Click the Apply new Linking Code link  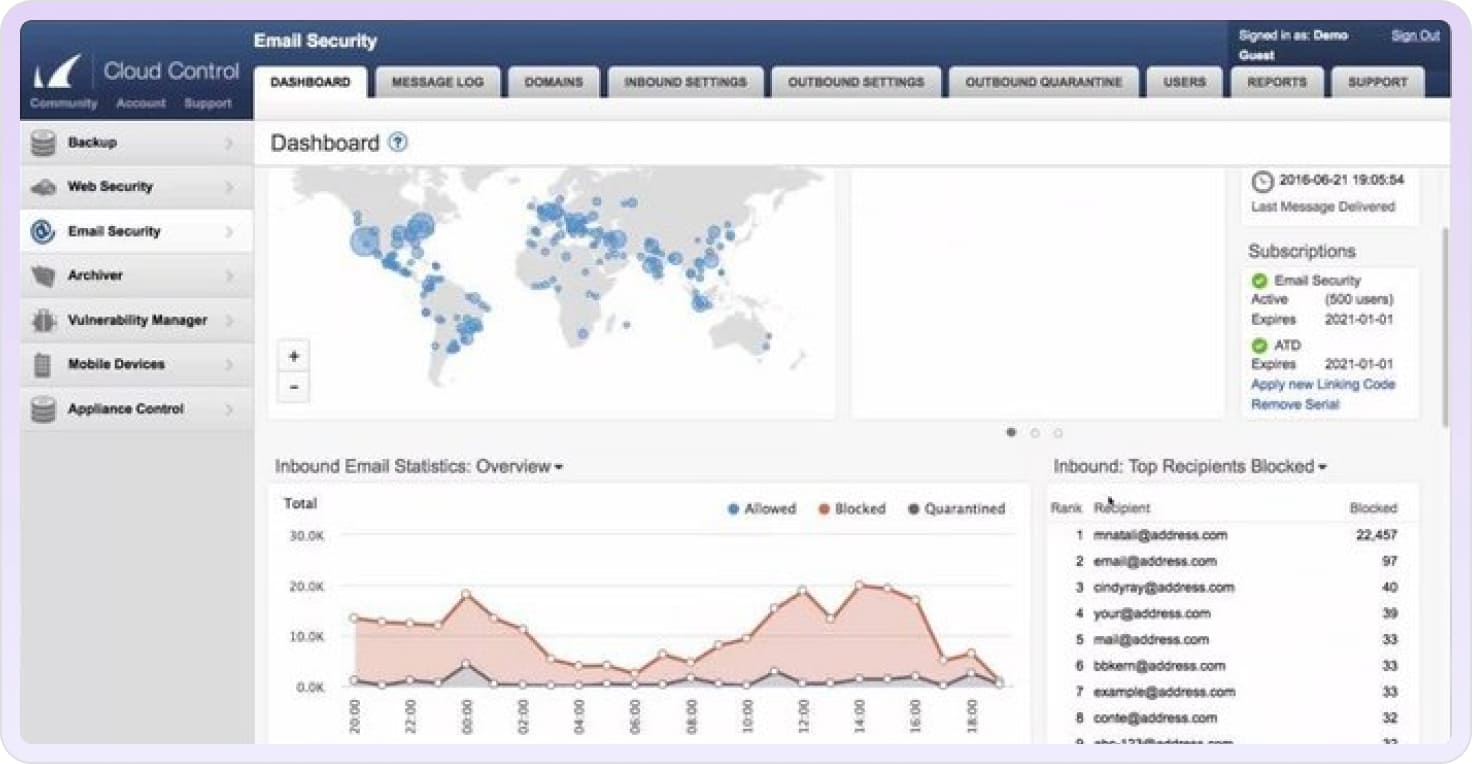pos(1322,385)
